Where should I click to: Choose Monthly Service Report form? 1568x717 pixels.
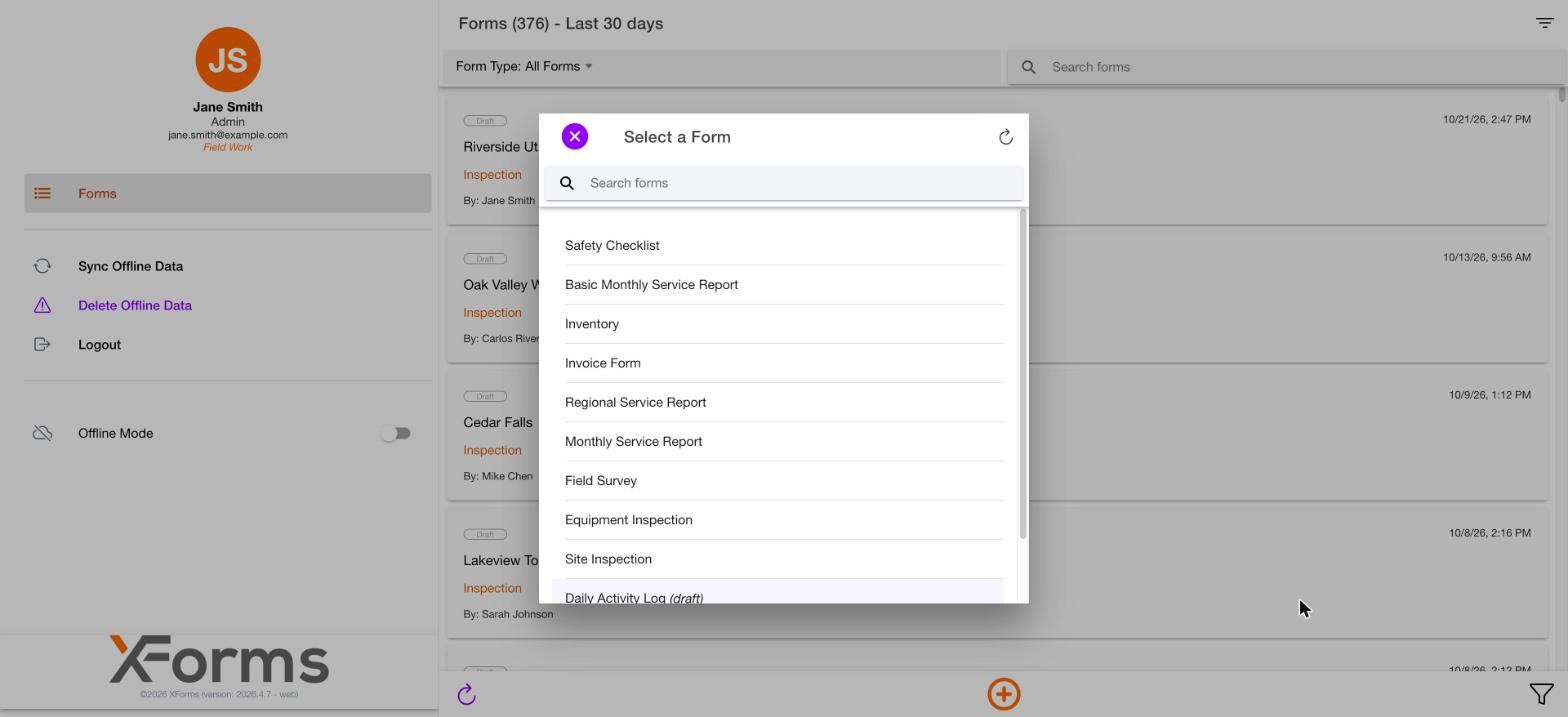tap(784, 441)
